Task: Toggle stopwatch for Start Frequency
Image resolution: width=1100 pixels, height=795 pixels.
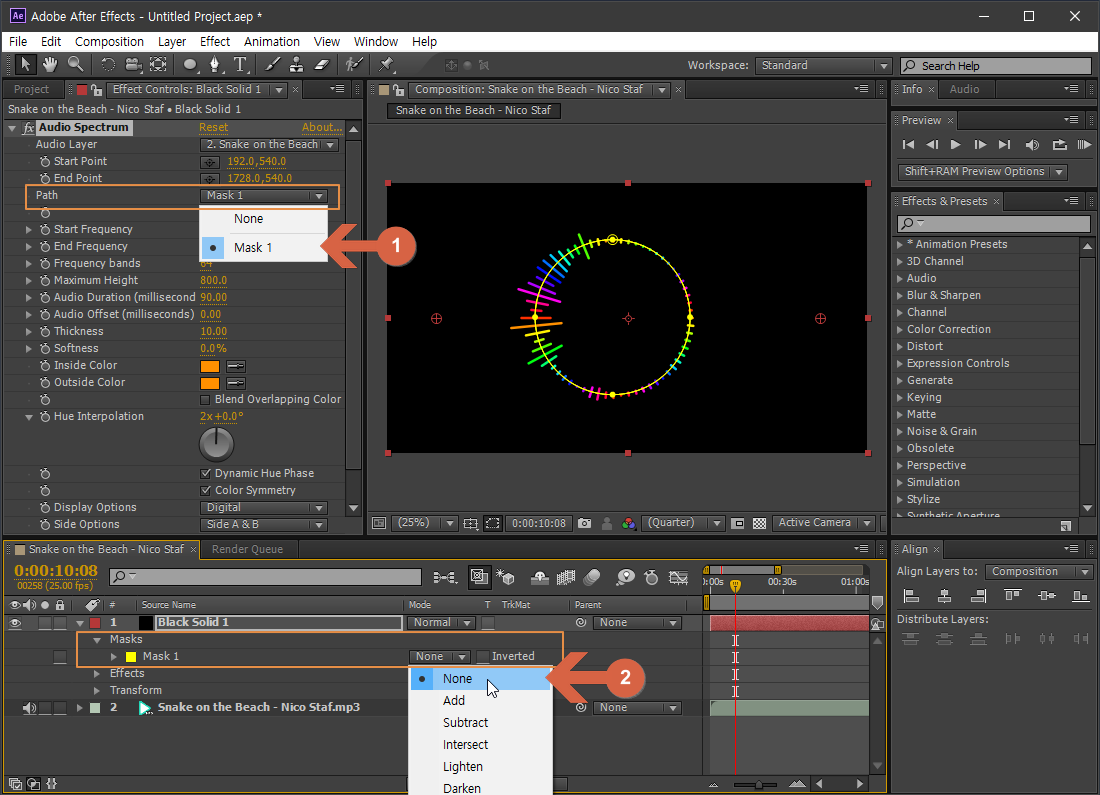Action: tap(45, 229)
